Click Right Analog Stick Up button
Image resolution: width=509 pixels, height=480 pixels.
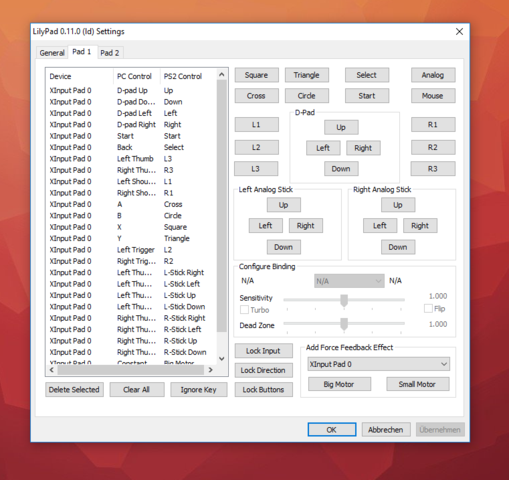398,205
